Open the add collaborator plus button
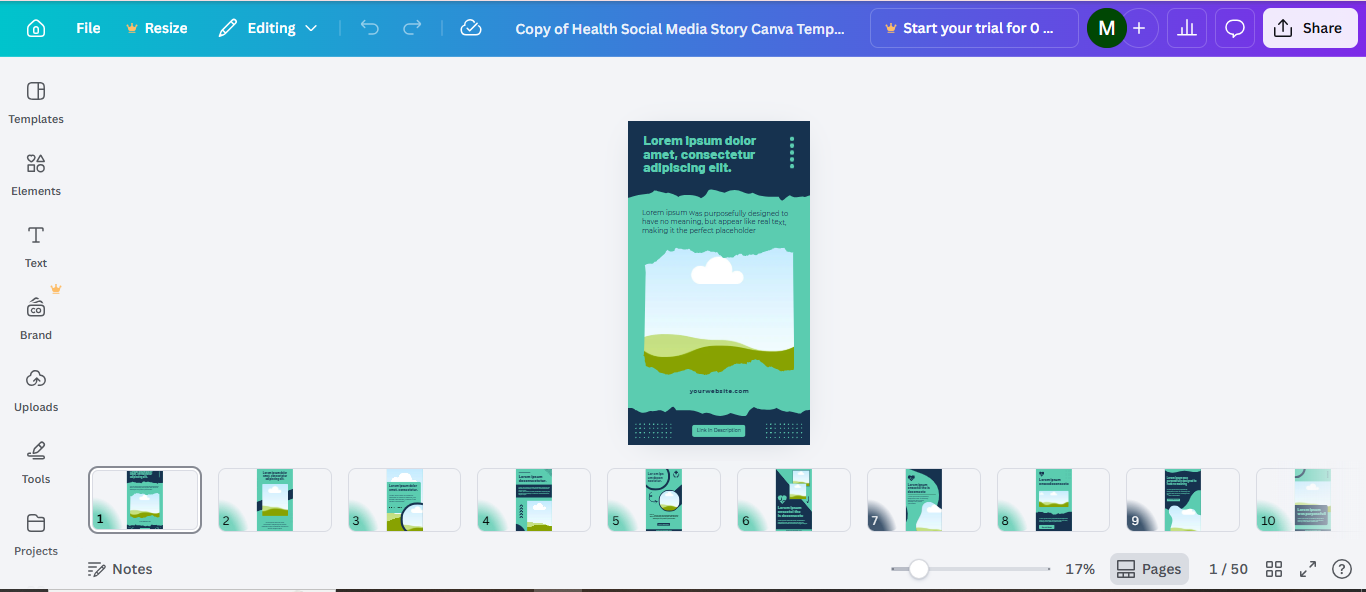The width and height of the screenshot is (1366, 592). 1139,28
